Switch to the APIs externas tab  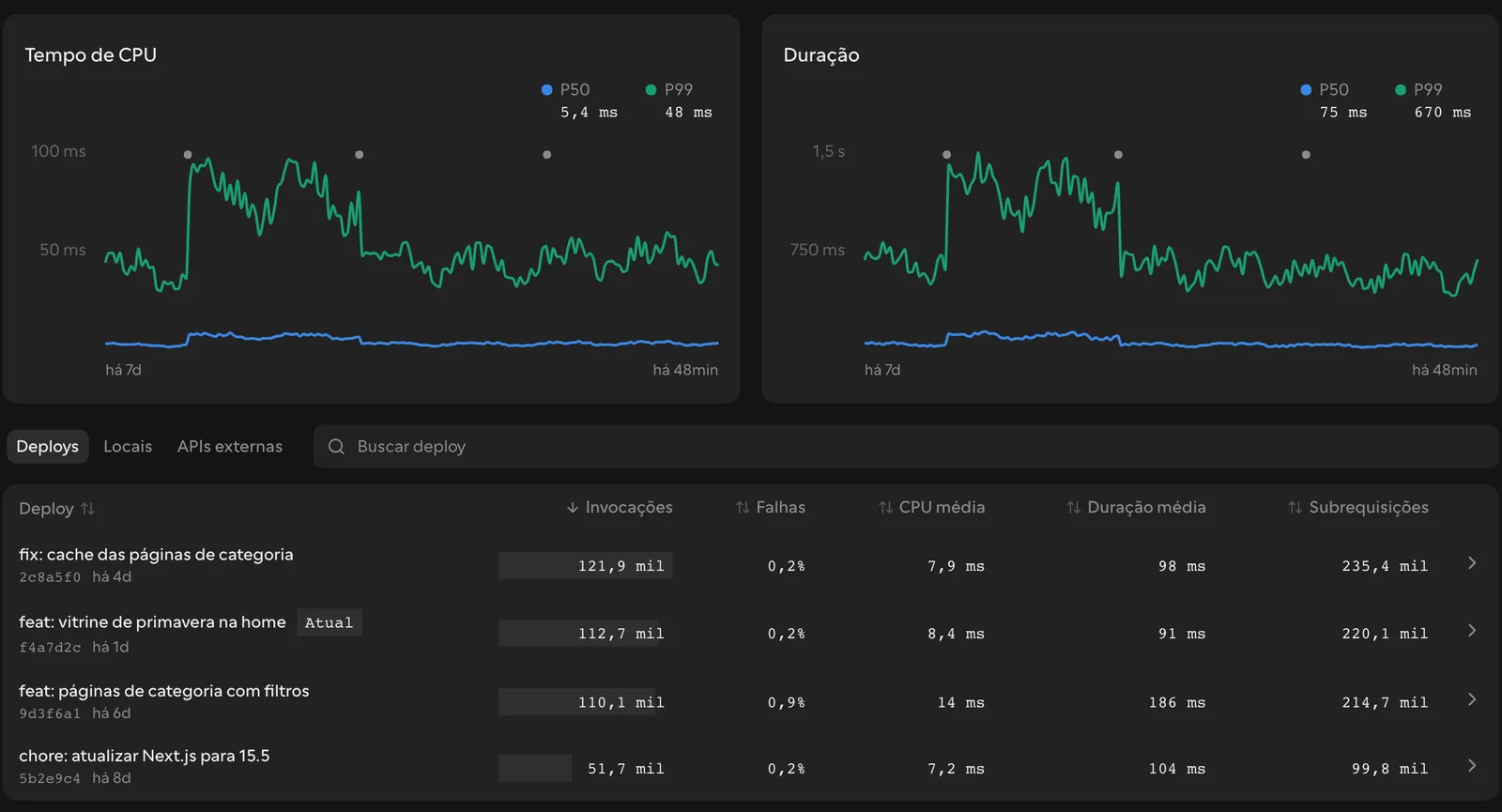click(x=230, y=447)
